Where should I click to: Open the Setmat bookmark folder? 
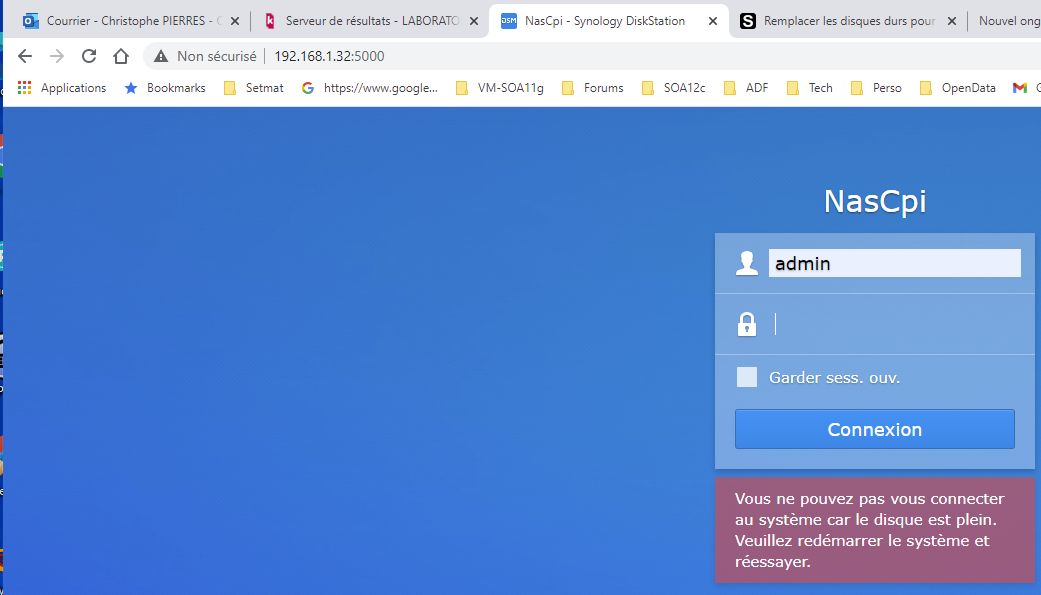tap(254, 88)
